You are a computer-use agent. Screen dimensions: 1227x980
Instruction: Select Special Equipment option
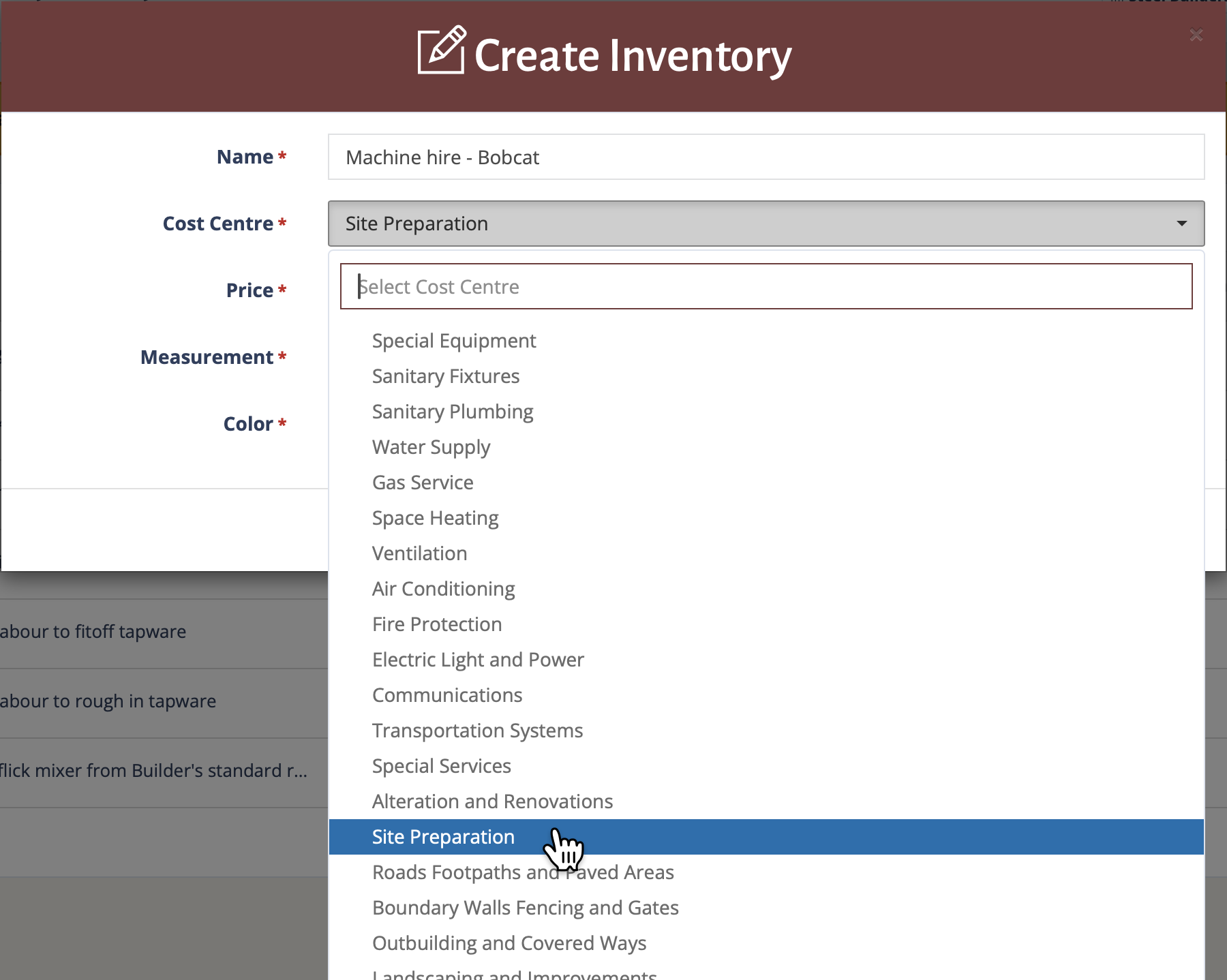coord(454,341)
